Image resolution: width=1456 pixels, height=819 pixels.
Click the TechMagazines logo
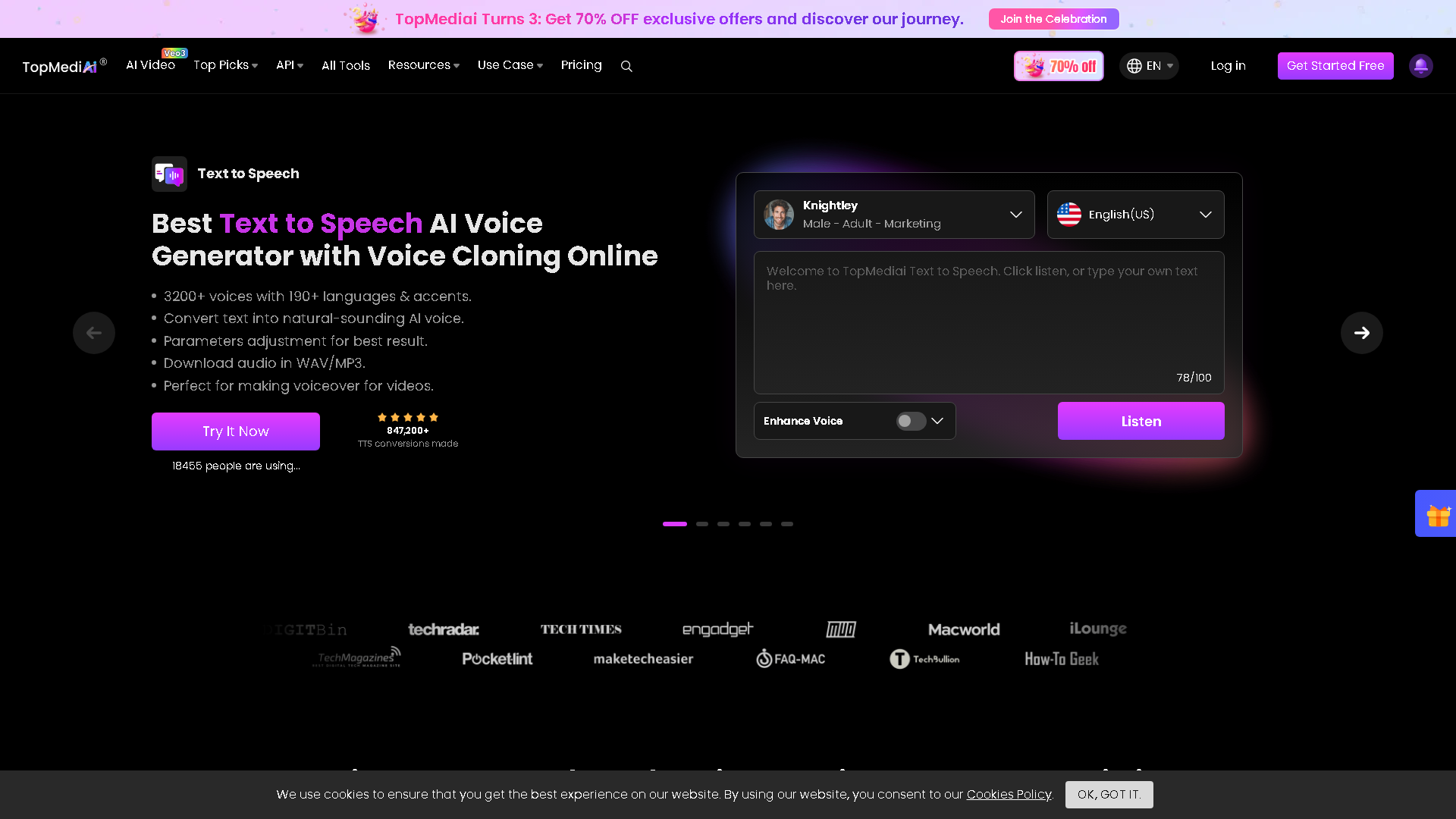[356, 657]
